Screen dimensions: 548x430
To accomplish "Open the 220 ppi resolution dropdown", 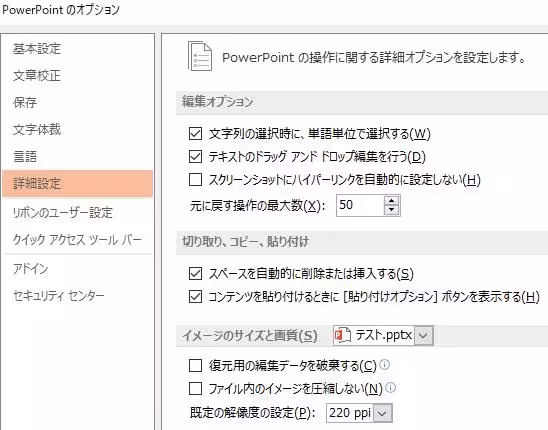I will 382,413.
